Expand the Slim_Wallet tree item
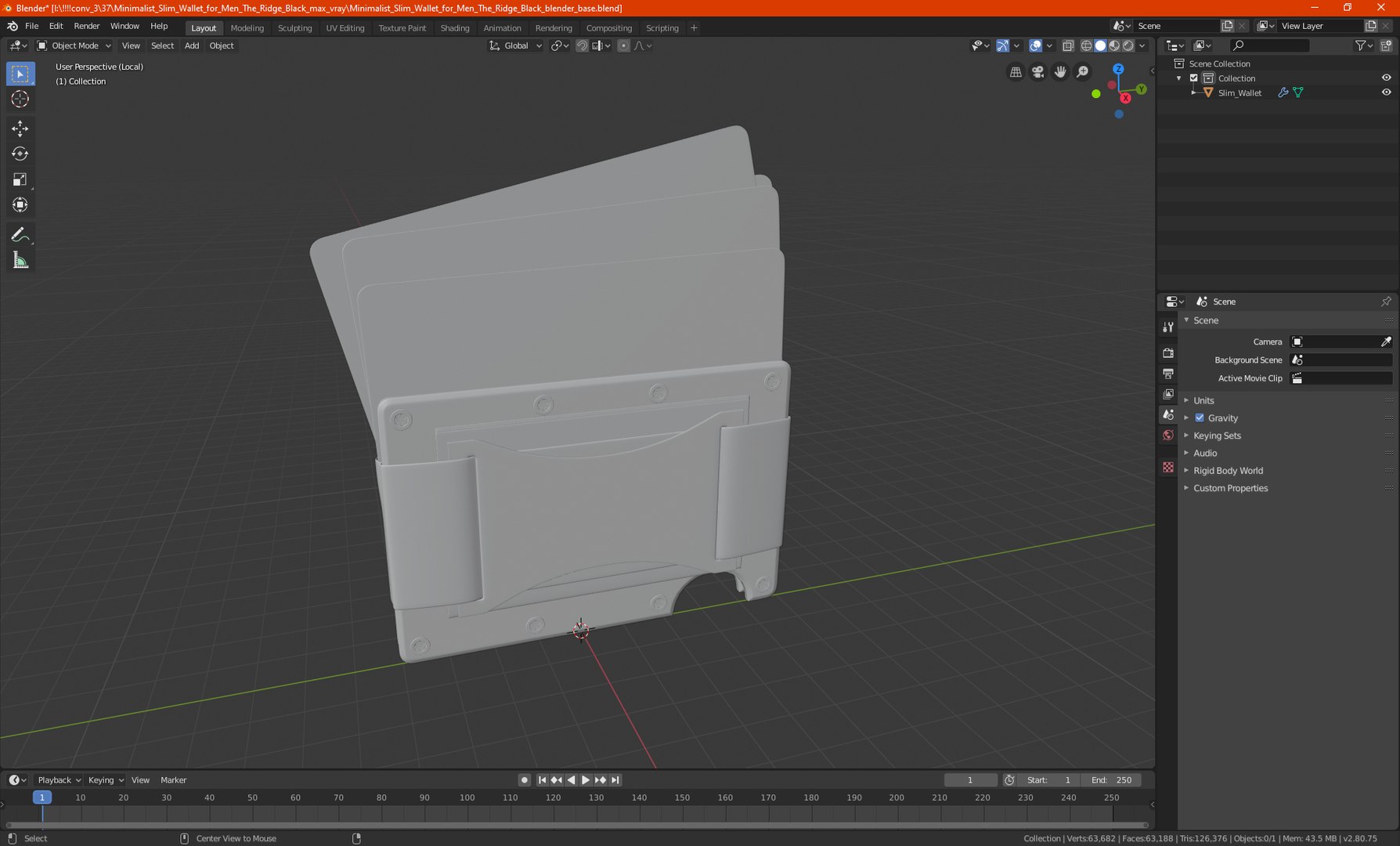This screenshot has width=1400, height=846. pos(1193,92)
